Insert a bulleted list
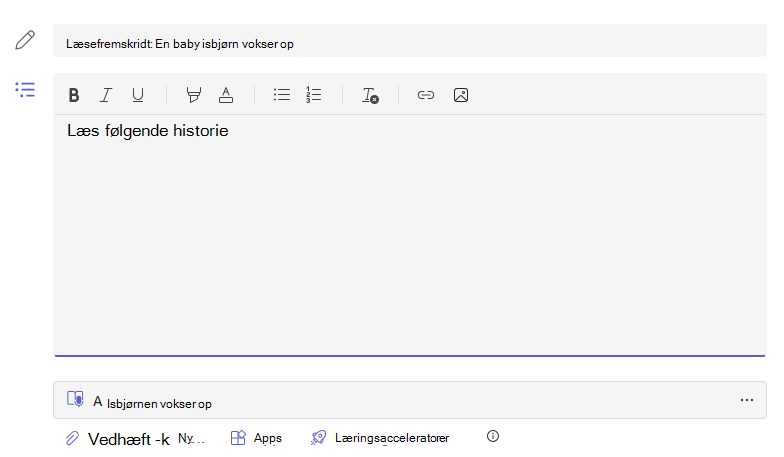784x457 pixels. (282, 94)
